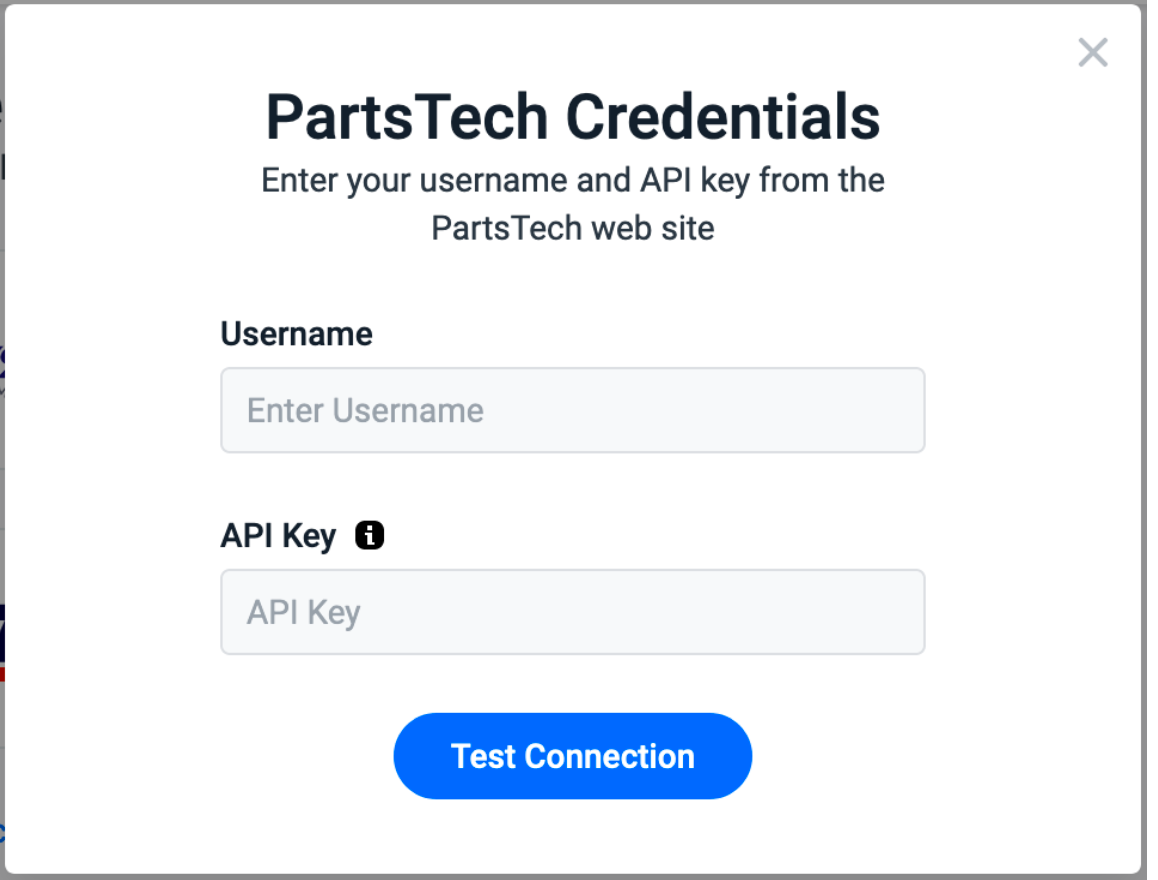1158x880 pixels.
Task: Select the Username input below its label
Action: (x=572, y=410)
